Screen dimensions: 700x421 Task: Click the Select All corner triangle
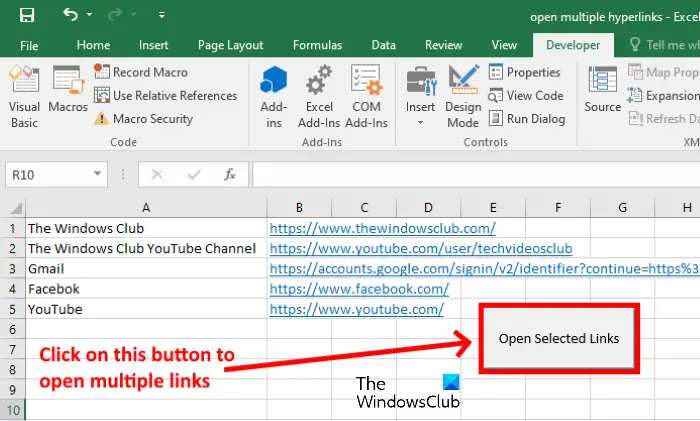click(x=15, y=208)
